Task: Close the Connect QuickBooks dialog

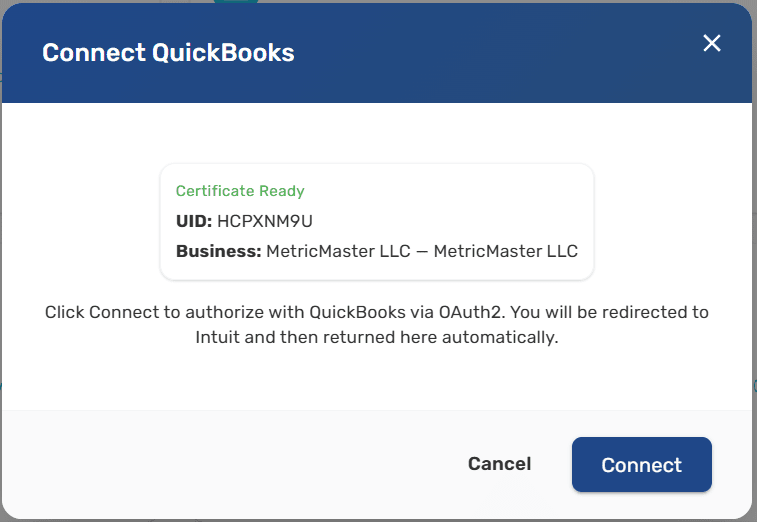Action: tap(712, 43)
